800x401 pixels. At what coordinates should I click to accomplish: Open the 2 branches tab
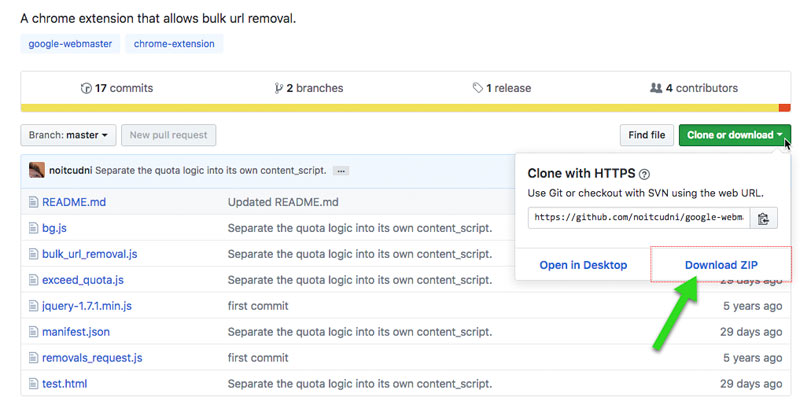pos(308,88)
